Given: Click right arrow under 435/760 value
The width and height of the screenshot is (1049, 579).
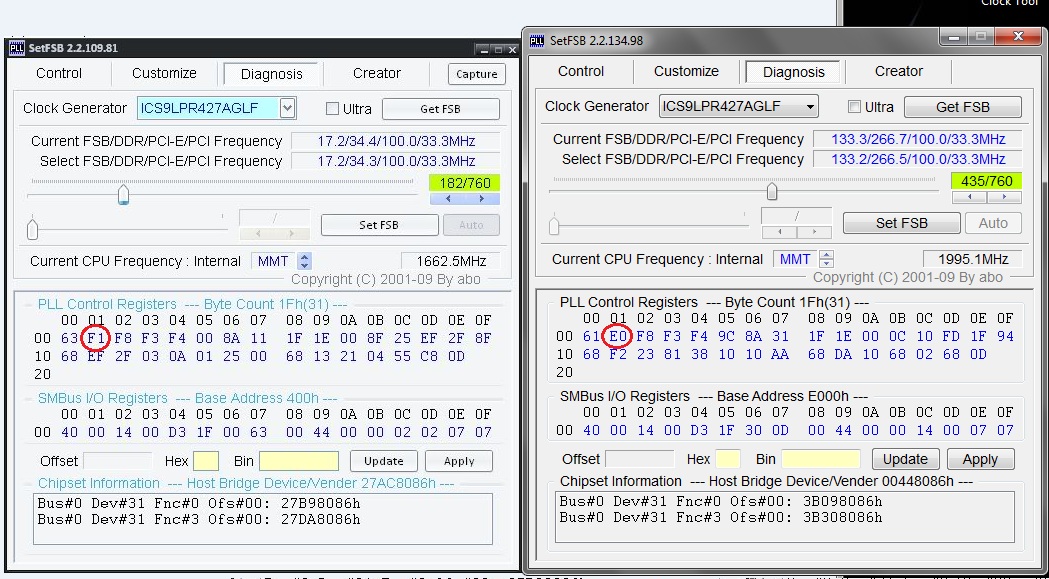Looking at the screenshot, I should click(x=1004, y=197).
